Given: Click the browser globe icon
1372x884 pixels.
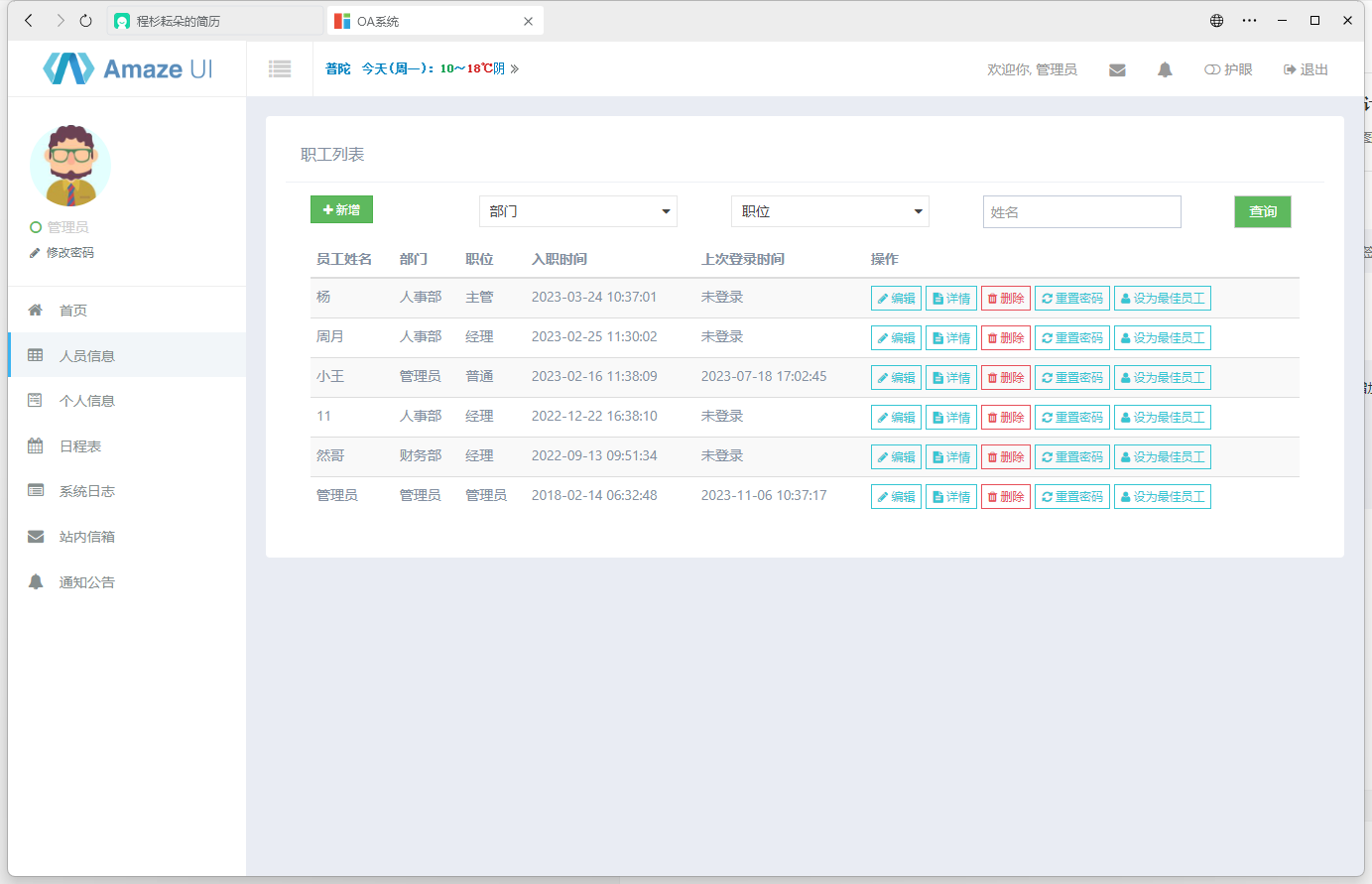Looking at the screenshot, I should [x=1216, y=21].
